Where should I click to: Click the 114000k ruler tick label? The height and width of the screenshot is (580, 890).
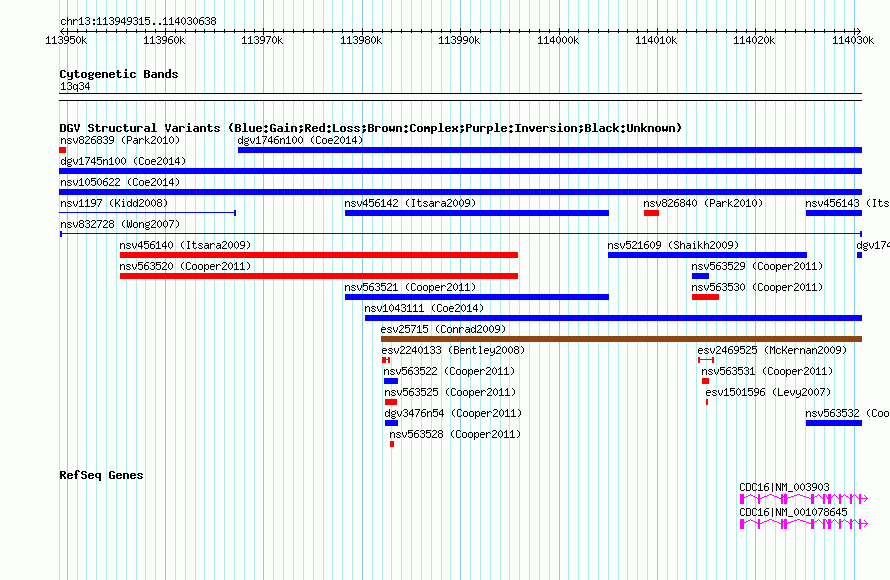(558, 40)
